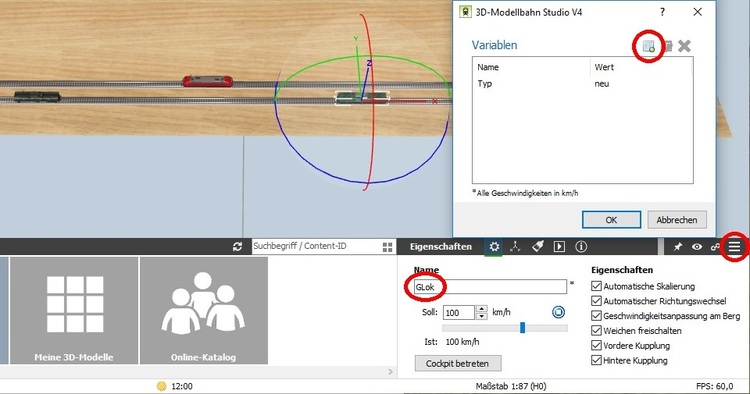
Task: Click the Cockpit betreten button
Action: 458,363
